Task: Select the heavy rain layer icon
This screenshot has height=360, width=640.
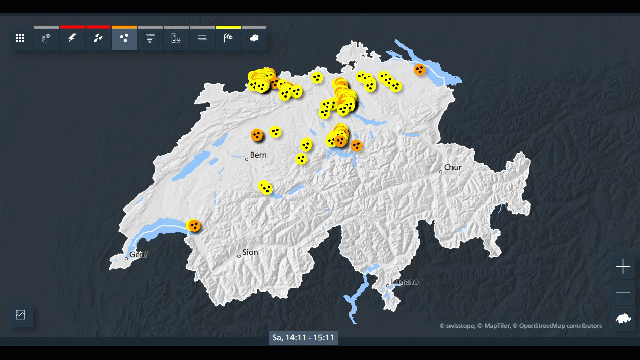Action: coord(98,38)
